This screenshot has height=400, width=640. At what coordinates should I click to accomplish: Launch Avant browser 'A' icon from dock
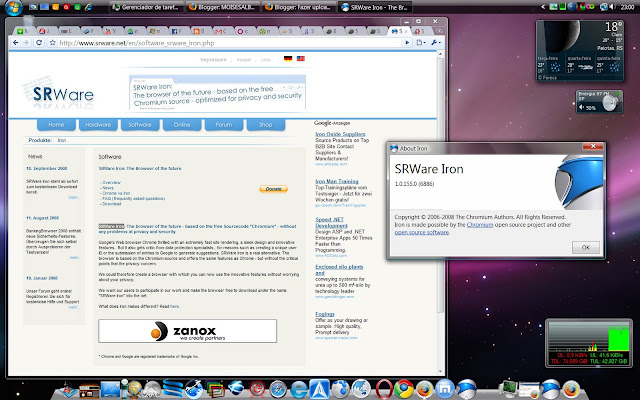pos(319,389)
